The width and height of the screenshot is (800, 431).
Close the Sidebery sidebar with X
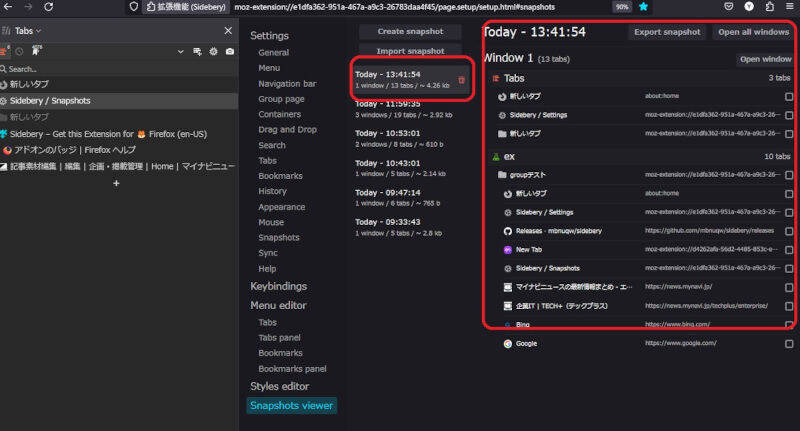[228, 31]
